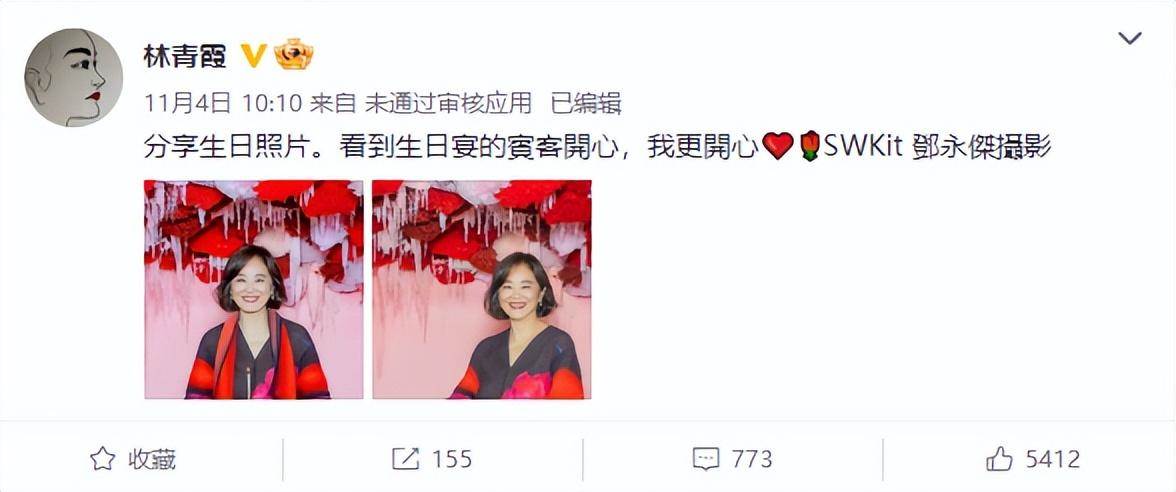
Task: Open the post timestamp 11月4日 10:10
Action: (x=223, y=103)
